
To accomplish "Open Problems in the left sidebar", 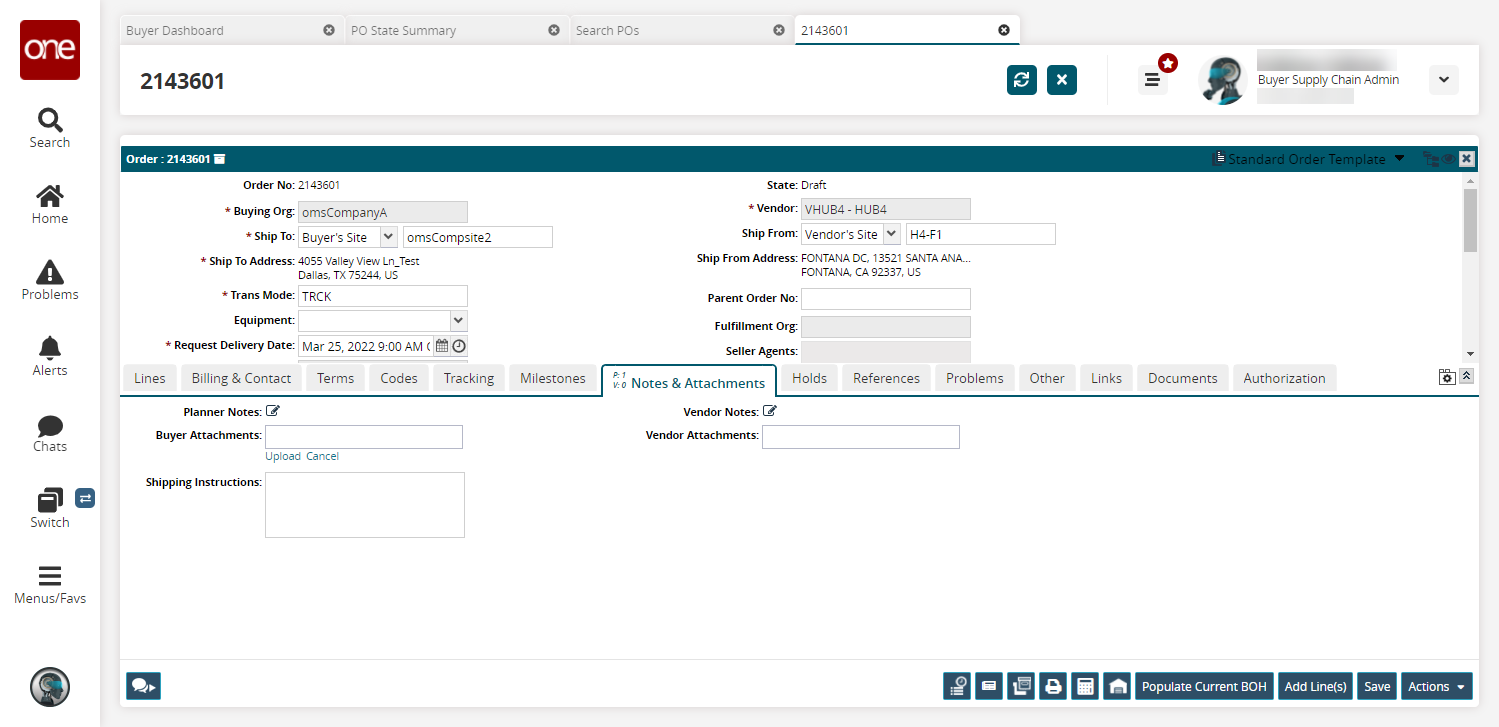I will pos(49,280).
